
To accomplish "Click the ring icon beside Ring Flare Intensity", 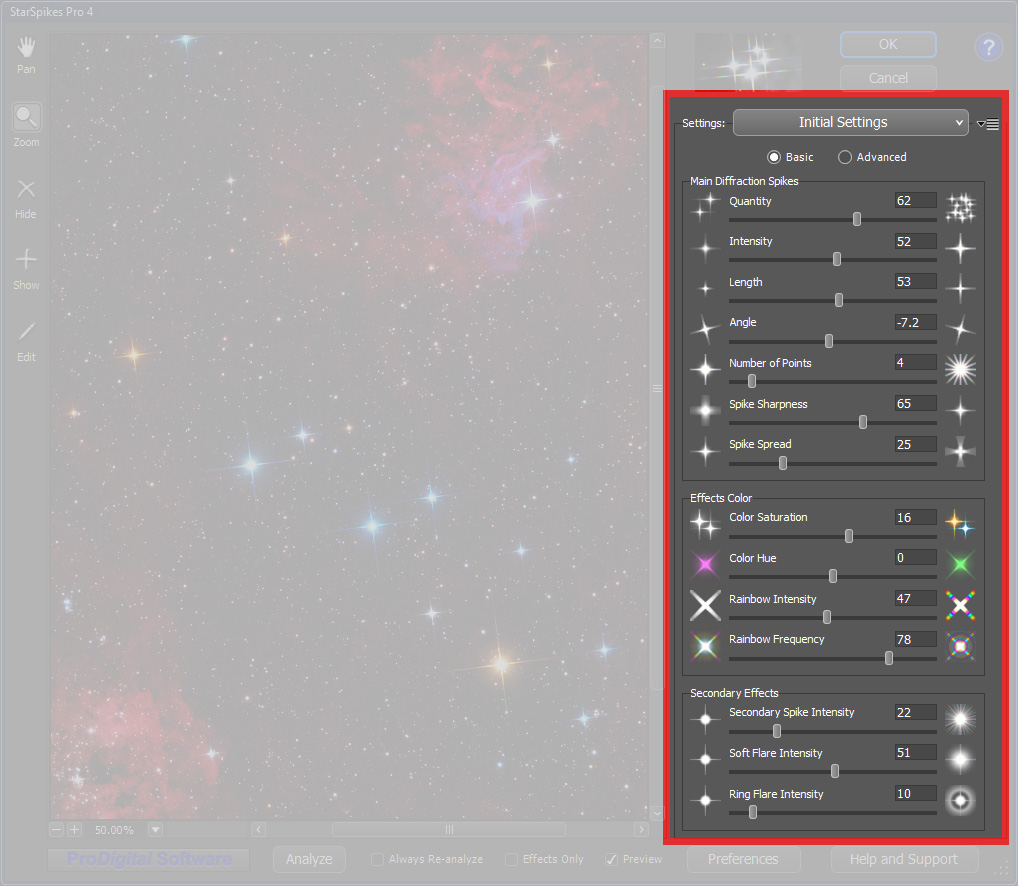I will [960, 800].
